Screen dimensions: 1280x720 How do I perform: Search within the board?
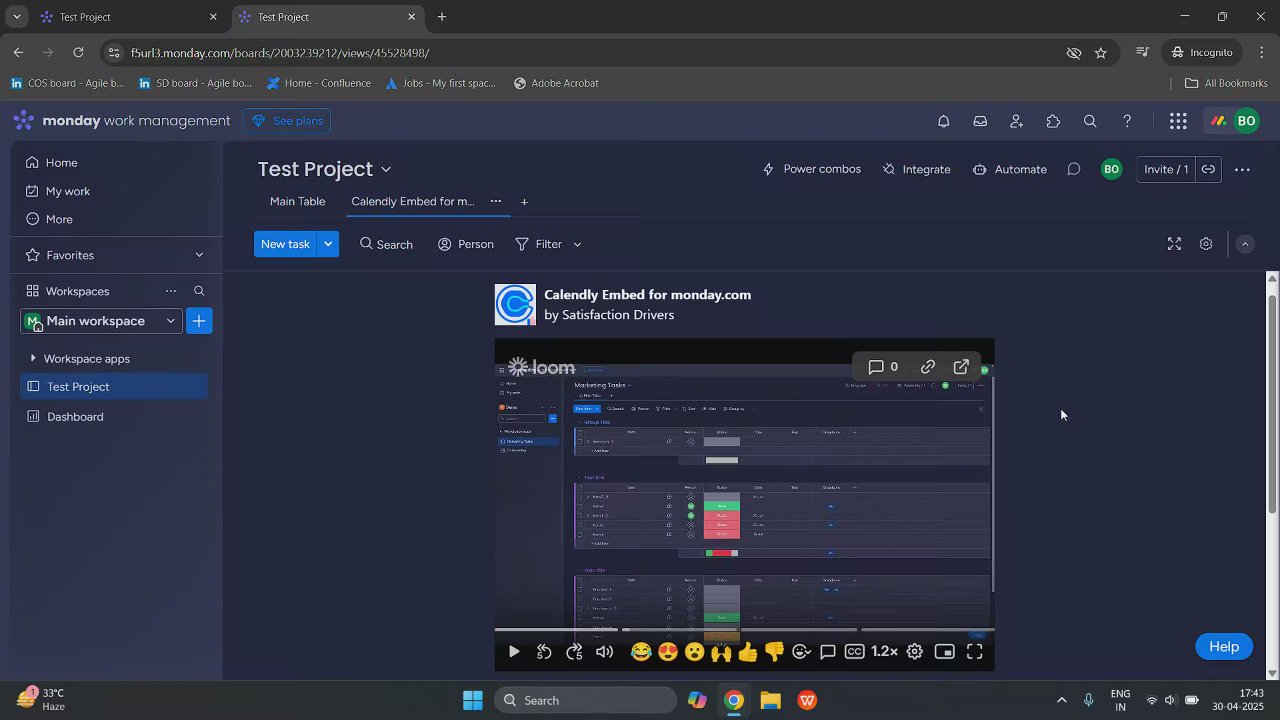[386, 244]
